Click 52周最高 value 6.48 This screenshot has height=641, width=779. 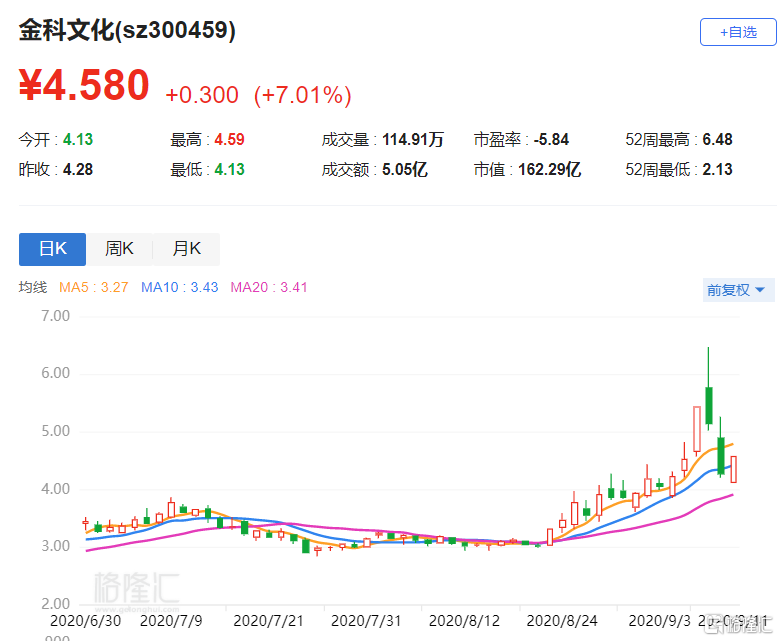point(717,140)
